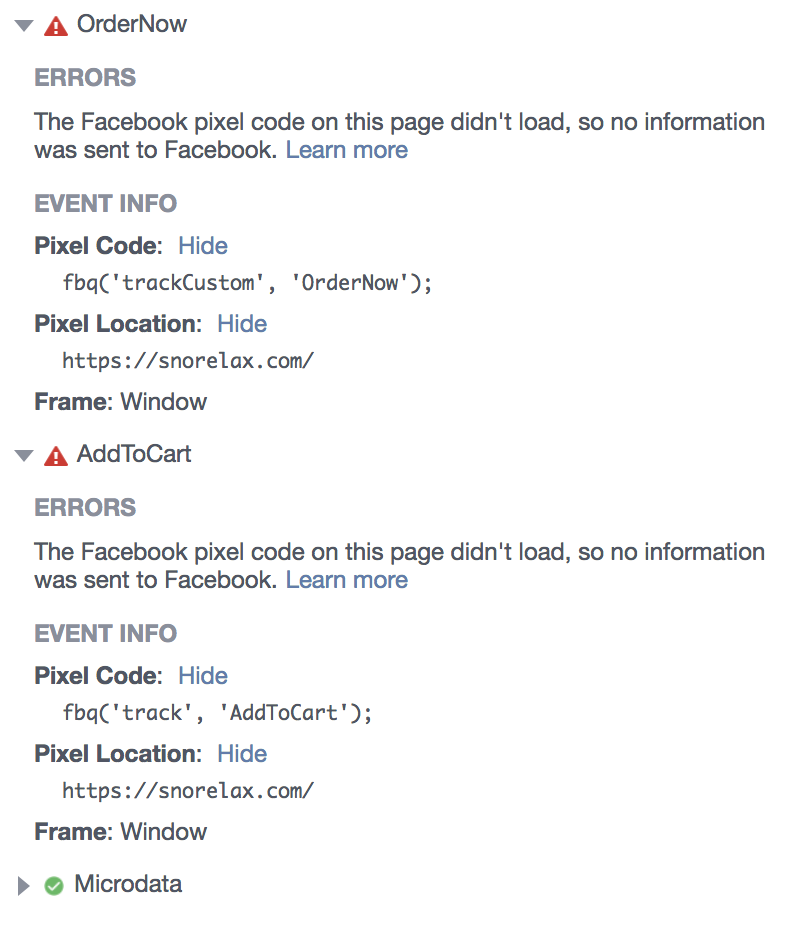The image size is (790, 932).
Task: Click the EVENT INFO heading under AddToCart
Action: (x=106, y=634)
